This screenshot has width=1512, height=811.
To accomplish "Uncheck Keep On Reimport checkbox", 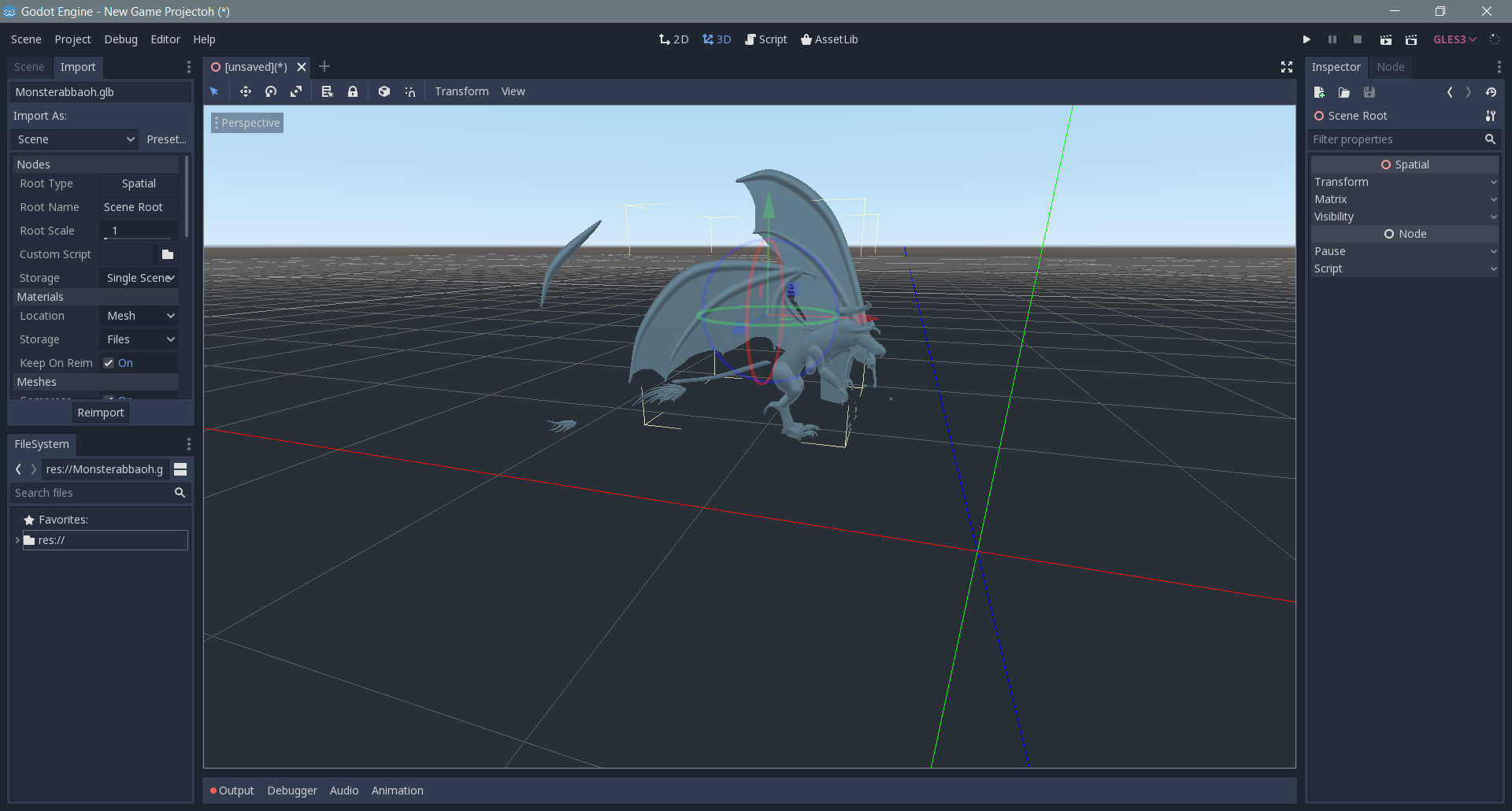I will click(x=109, y=363).
